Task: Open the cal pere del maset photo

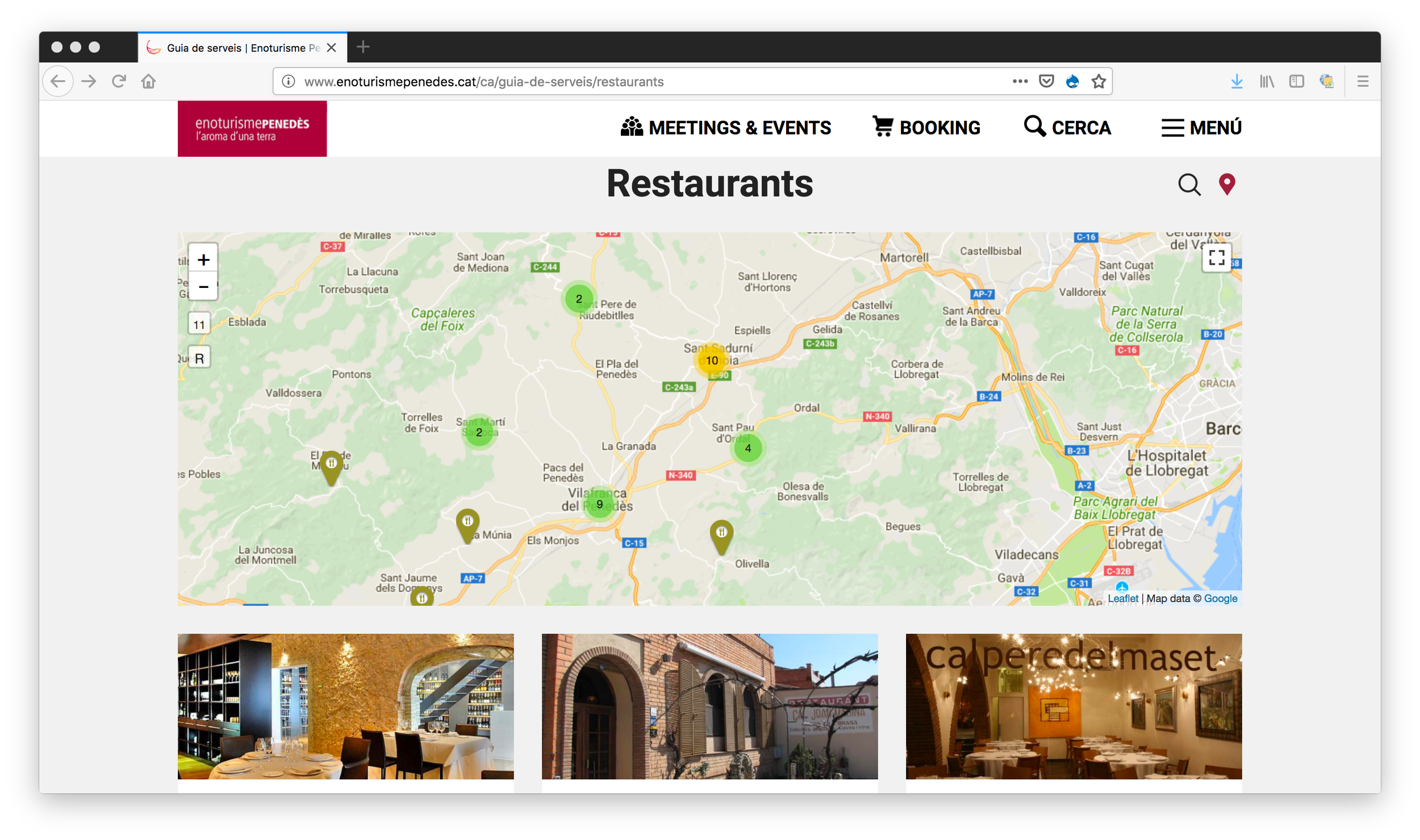Action: pos(1074,706)
